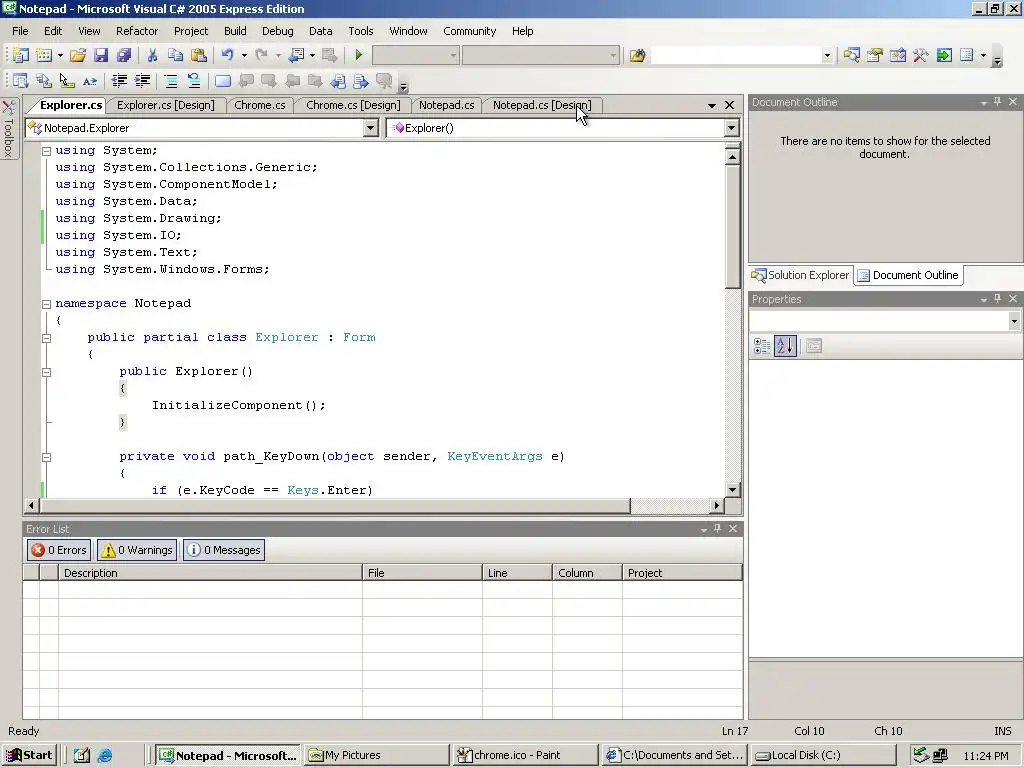Open the Community menu
The image size is (1024, 768).
click(x=470, y=31)
